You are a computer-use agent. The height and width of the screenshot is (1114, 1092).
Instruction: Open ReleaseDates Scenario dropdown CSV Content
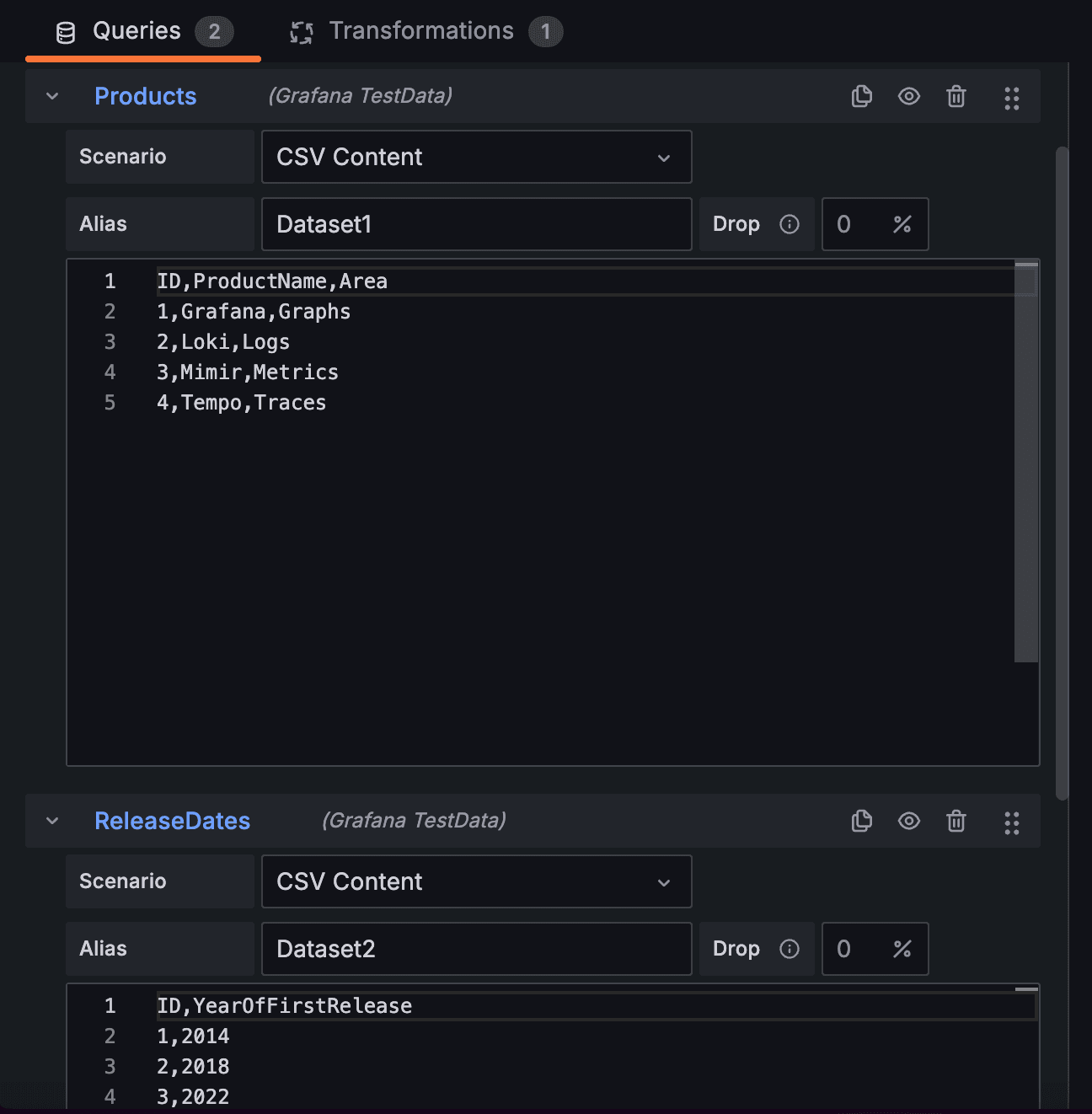(476, 881)
